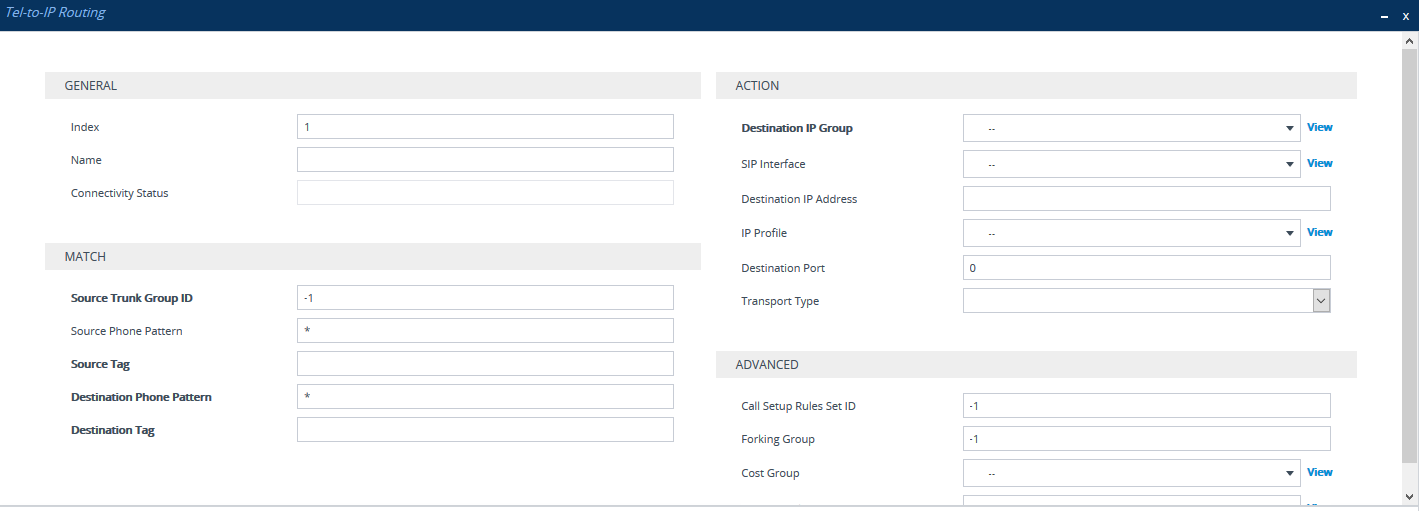Open the Destination IP Group dropdown

pos(1130,128)
